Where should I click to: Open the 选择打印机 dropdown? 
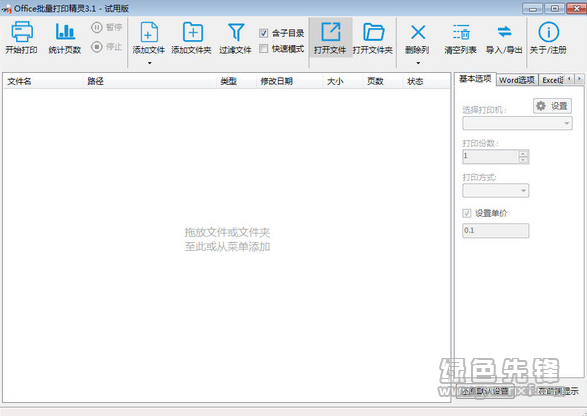pos(517,123)
